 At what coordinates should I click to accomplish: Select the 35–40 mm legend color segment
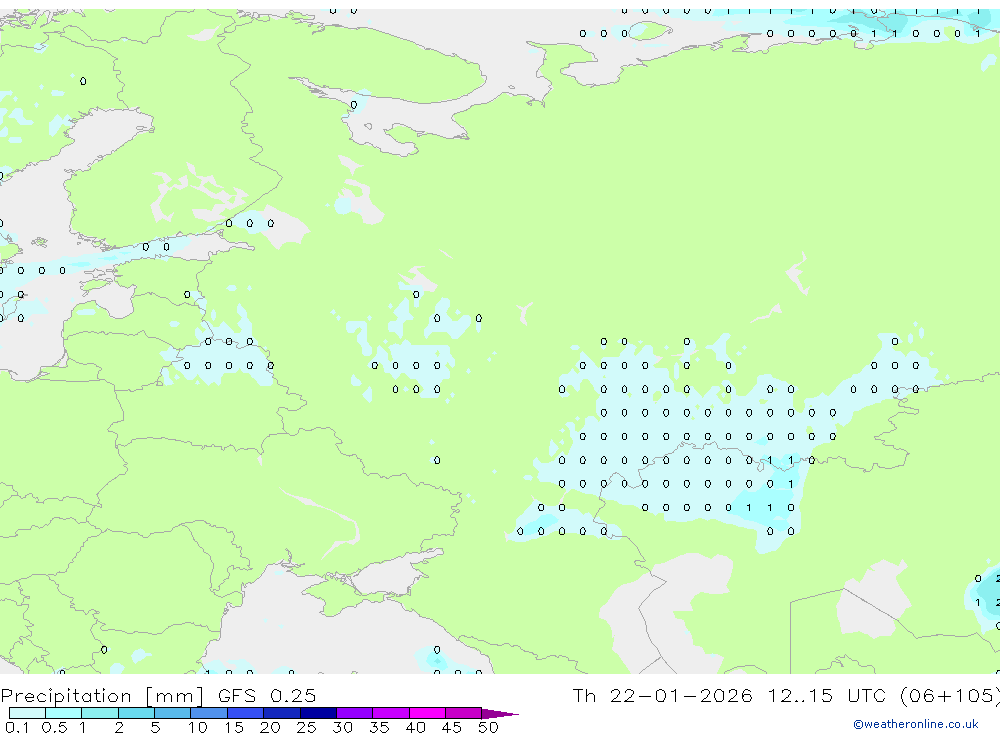tap(391, 713)
